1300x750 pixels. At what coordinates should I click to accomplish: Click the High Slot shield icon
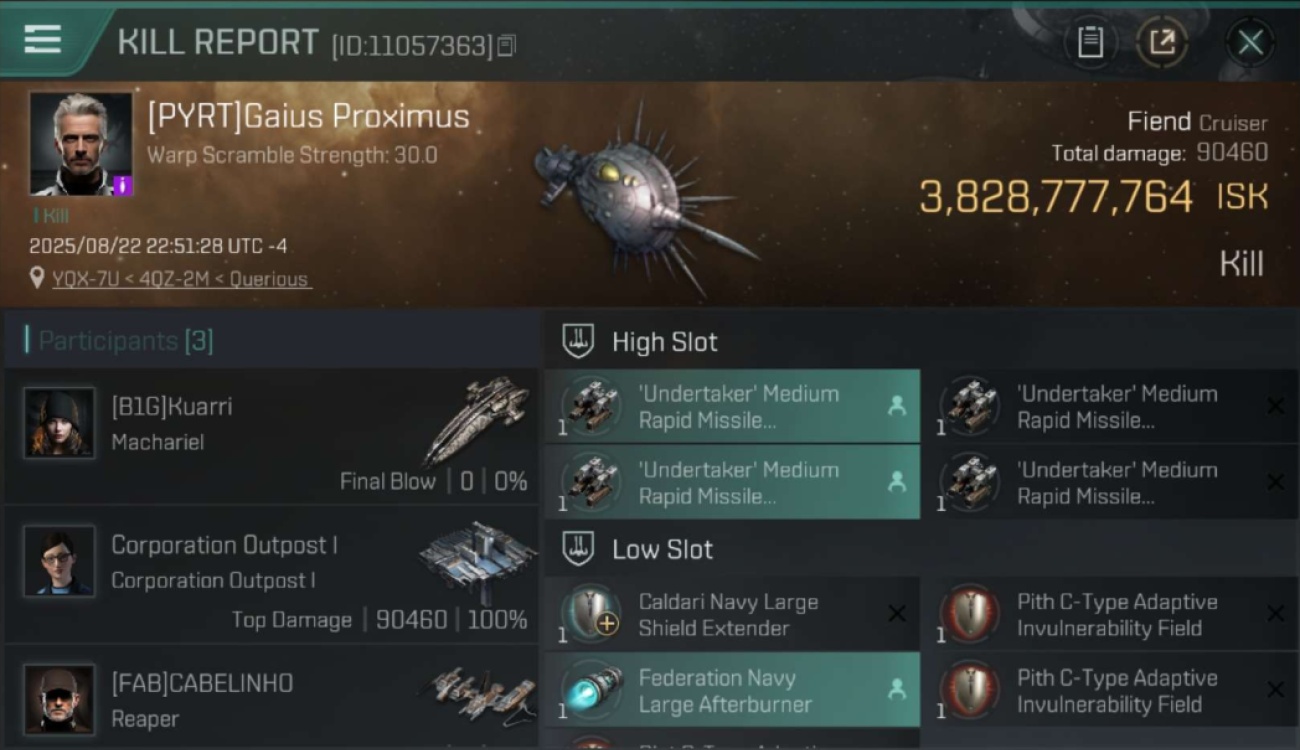[x=578, y=341]
